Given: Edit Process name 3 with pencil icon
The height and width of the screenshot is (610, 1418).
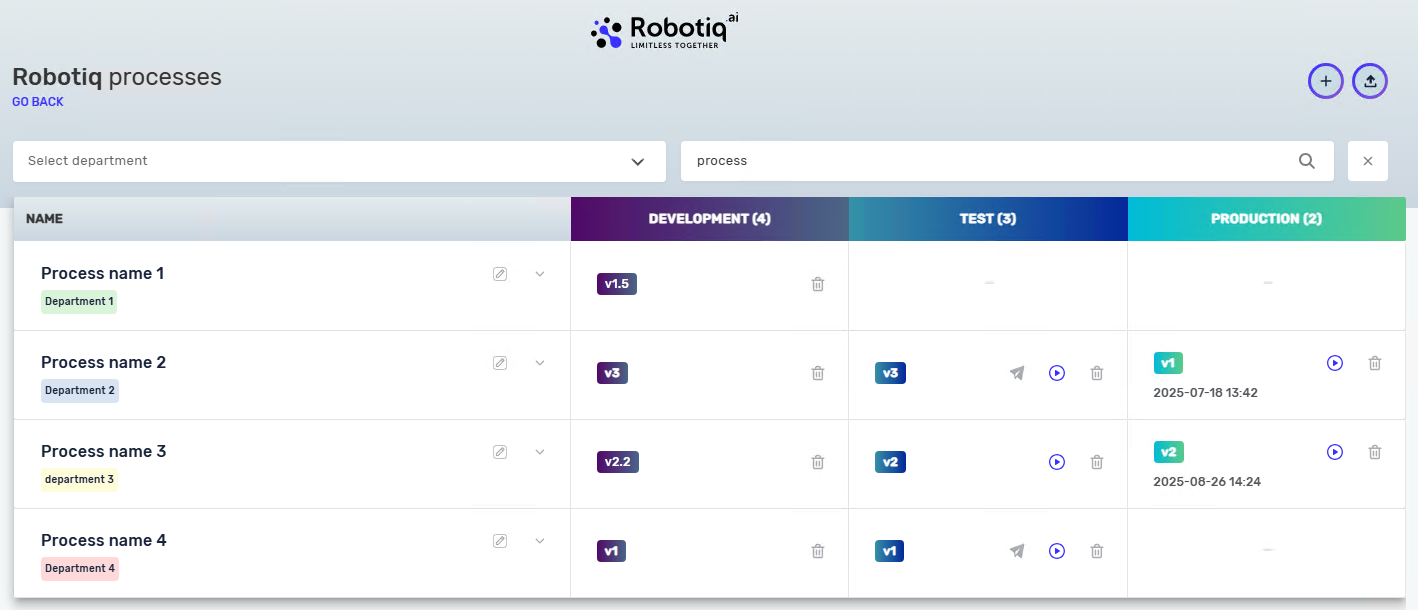Looking at the screenshot, I should 500,452.
